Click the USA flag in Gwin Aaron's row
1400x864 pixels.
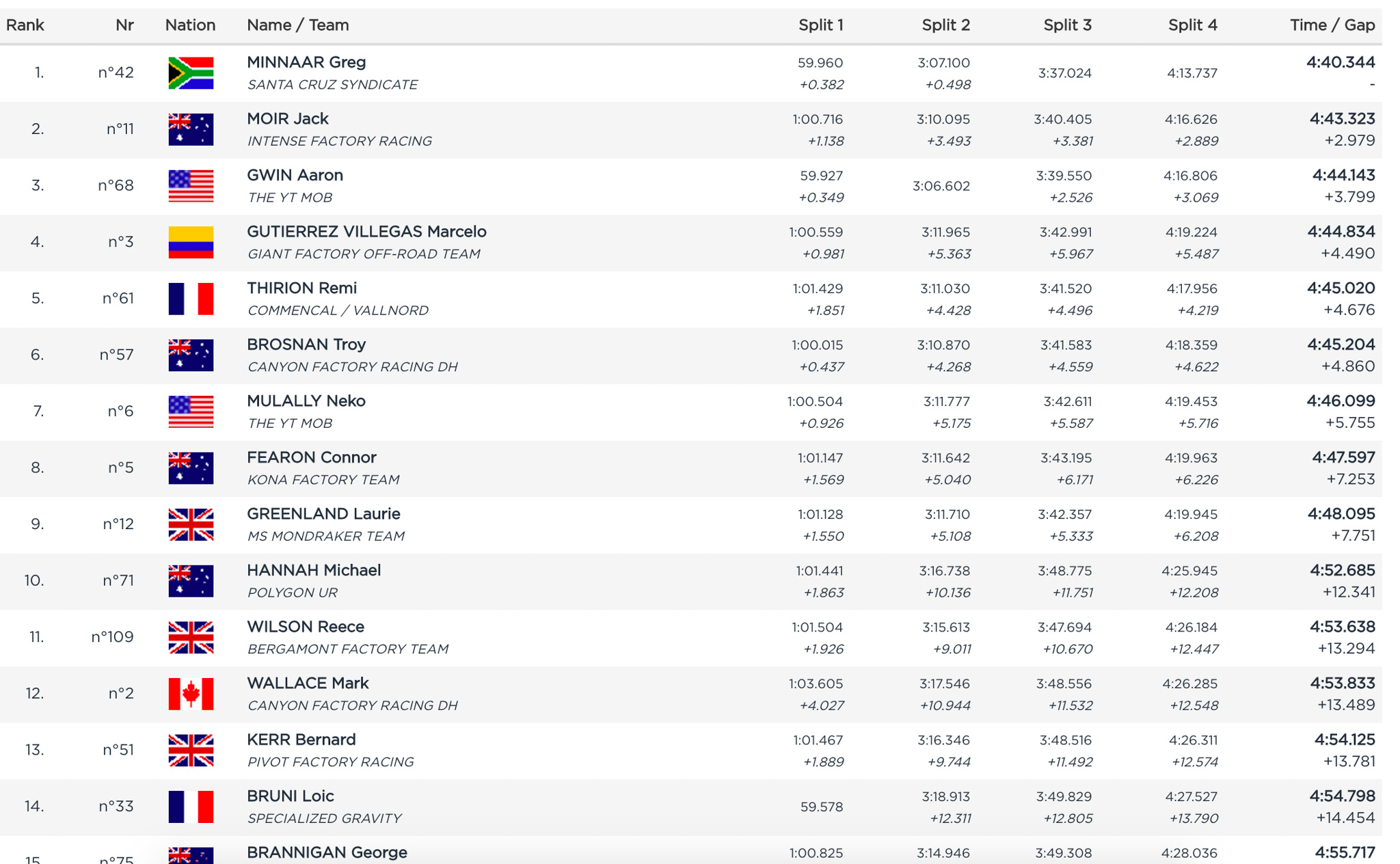coord(191,186)
